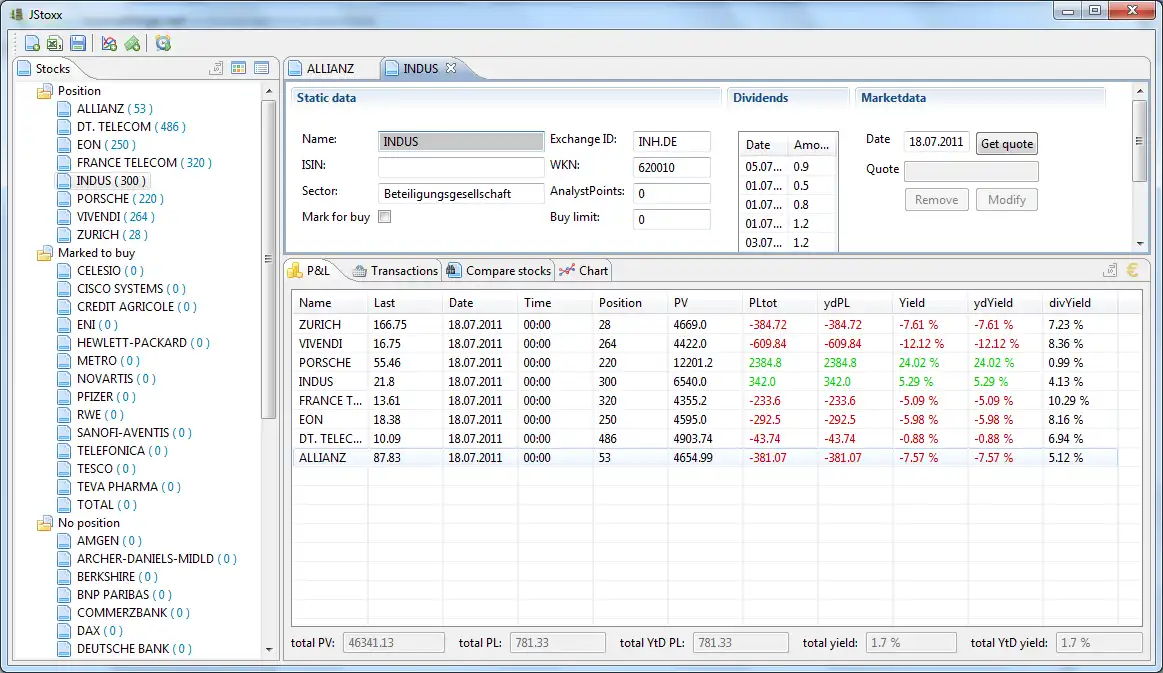Click the WKN field 620010

(x=671, y=168)
